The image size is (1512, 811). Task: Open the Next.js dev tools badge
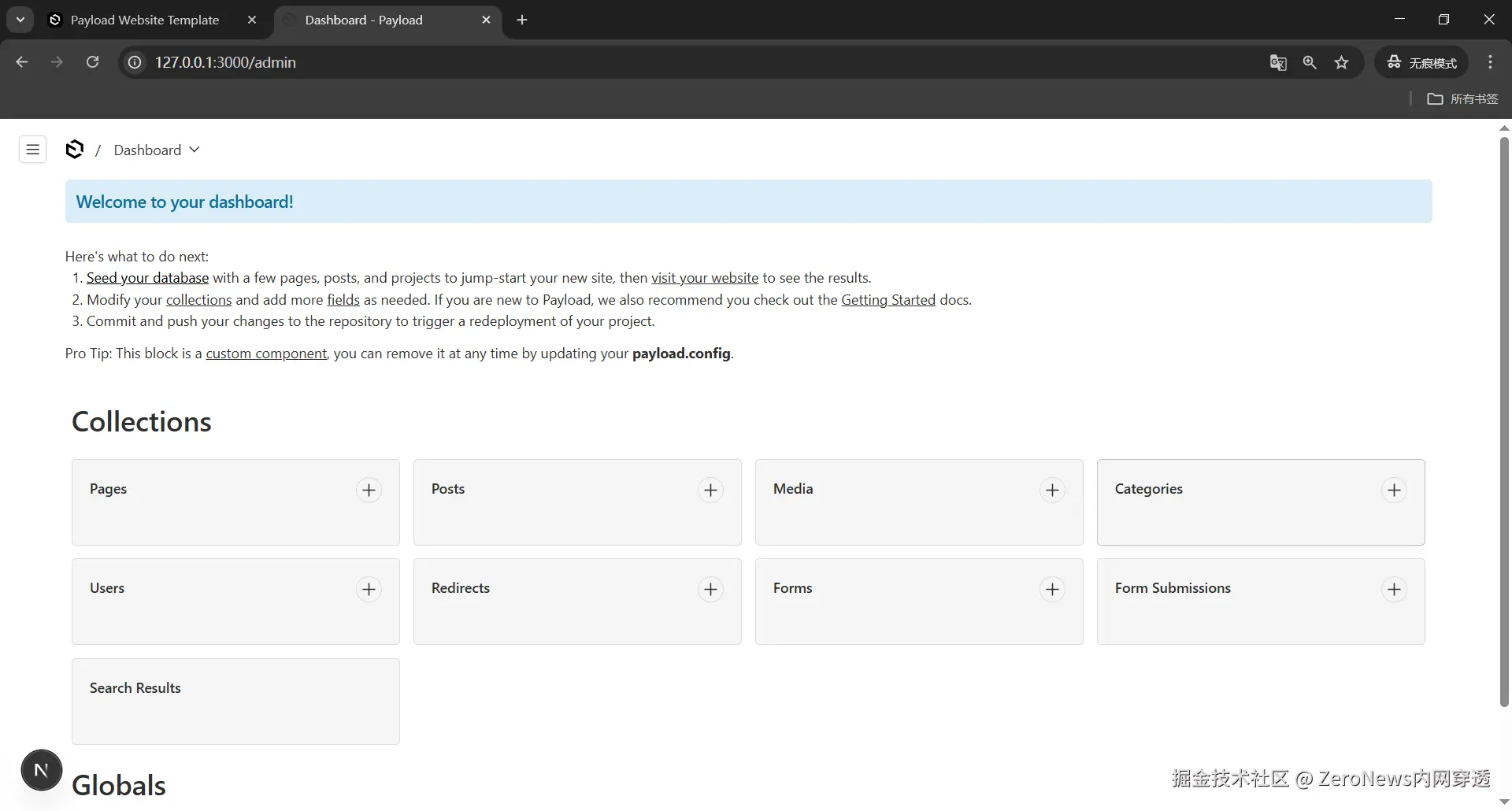point(42,770)
